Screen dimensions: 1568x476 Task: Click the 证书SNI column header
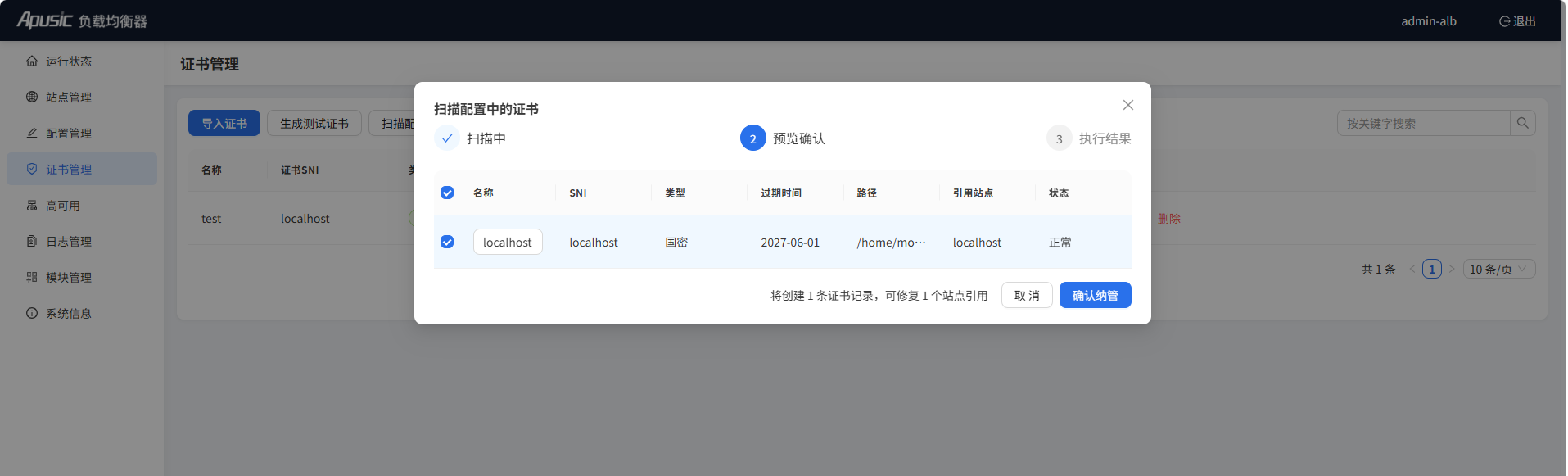300,170
